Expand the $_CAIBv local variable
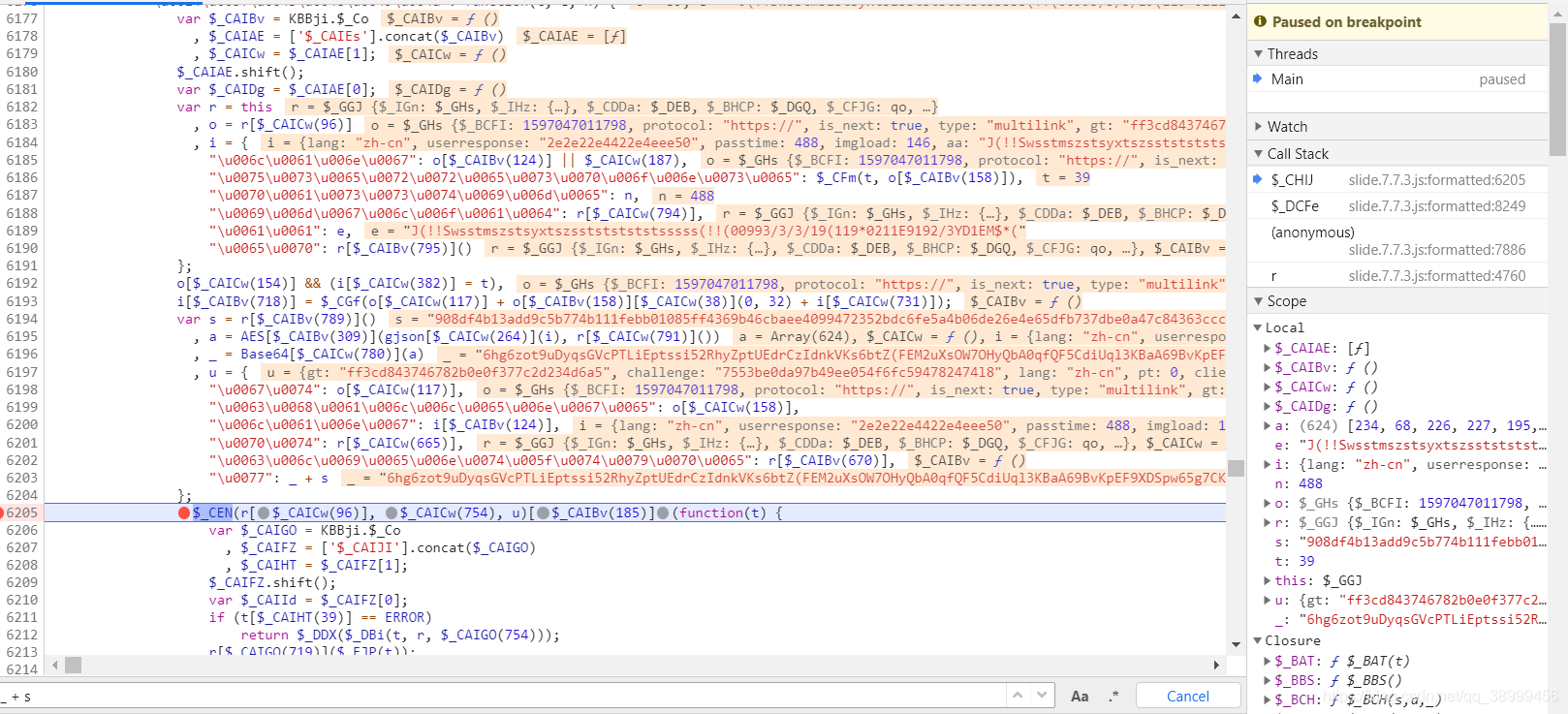Screen dimensions: 1568x714 pos(1268,367)
